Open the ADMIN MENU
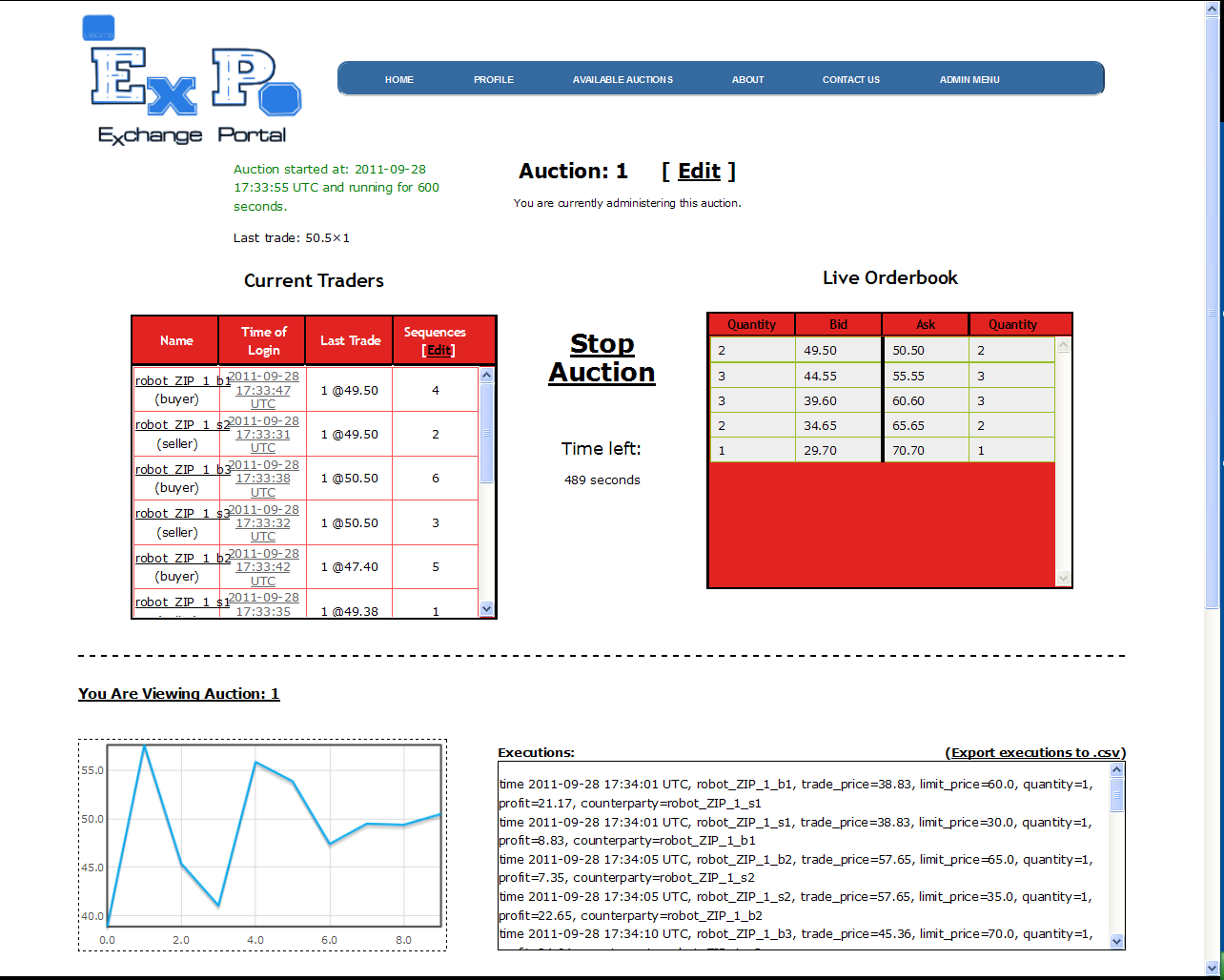Viewport: 1224px width, 980px height. pos(969,79)
